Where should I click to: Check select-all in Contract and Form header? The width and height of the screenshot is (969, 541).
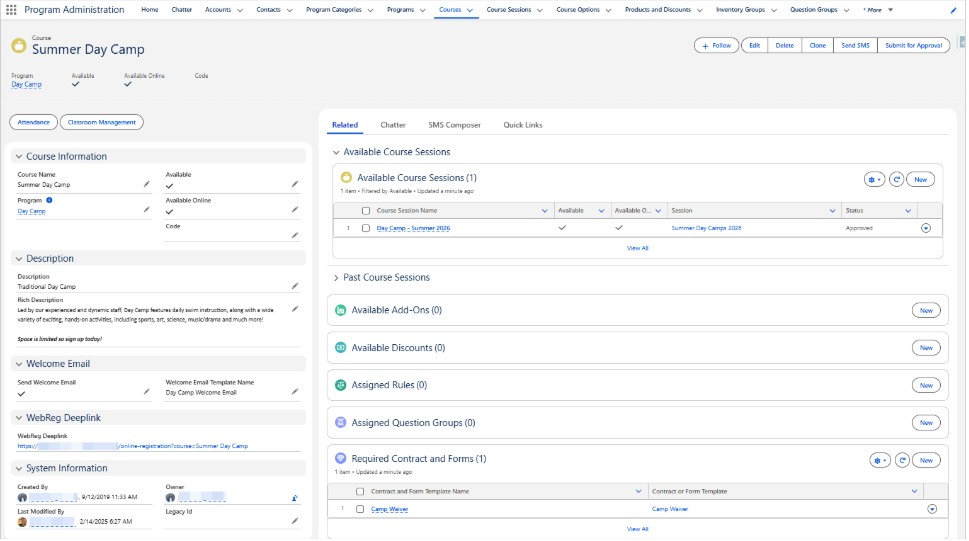pyautogui.click(x=360, y=492)
